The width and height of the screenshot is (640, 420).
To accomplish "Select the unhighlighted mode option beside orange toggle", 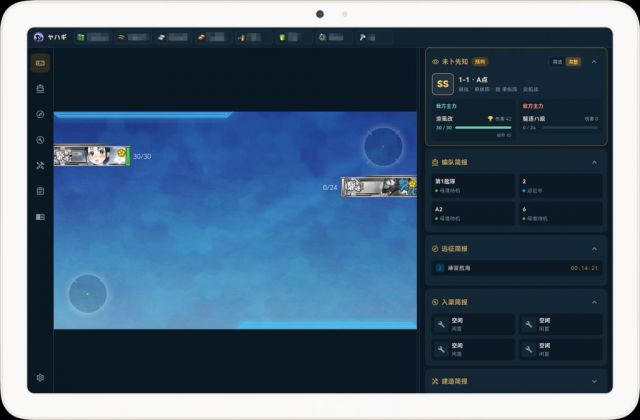I will coord(557,62).
